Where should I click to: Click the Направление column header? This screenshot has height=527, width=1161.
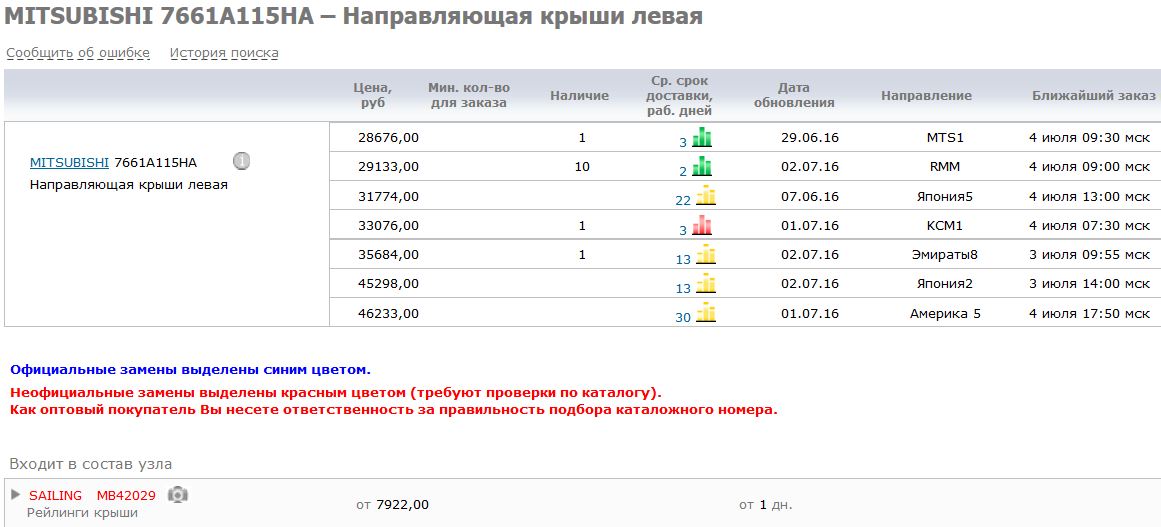pos(926,95)
